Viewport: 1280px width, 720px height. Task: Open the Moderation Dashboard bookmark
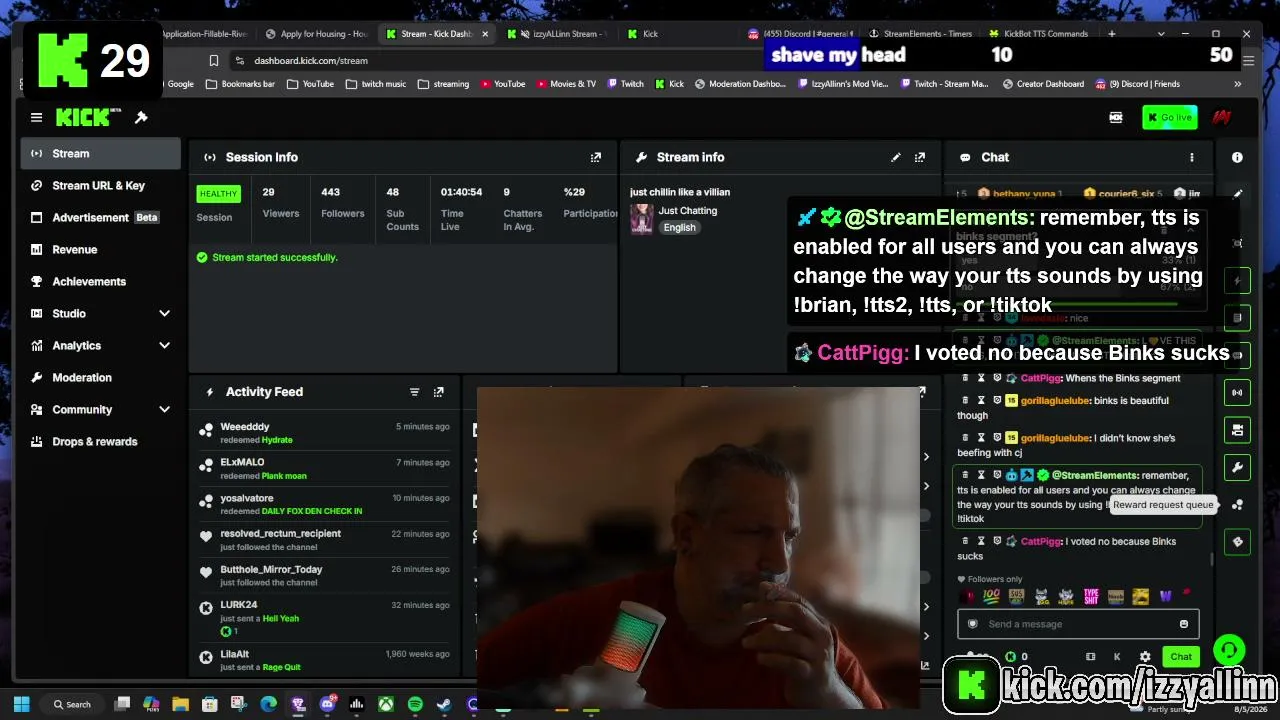point(739,84)
